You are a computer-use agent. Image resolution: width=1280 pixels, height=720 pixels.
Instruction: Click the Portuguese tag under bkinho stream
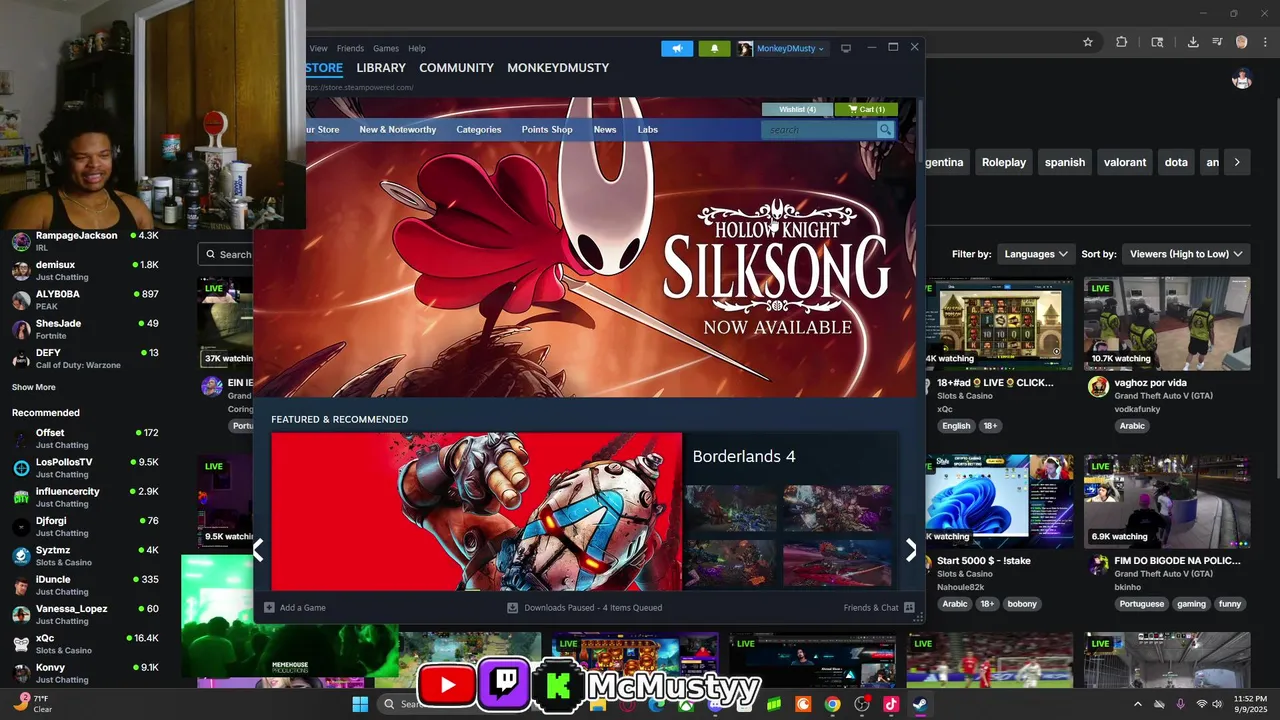pos(1142,604)
